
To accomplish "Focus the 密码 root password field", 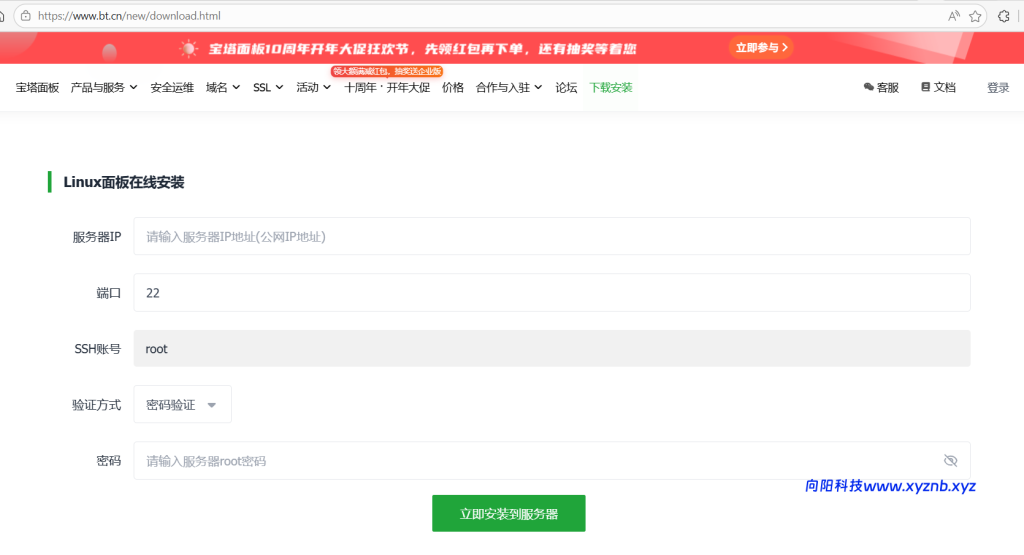I will (552, 461).
